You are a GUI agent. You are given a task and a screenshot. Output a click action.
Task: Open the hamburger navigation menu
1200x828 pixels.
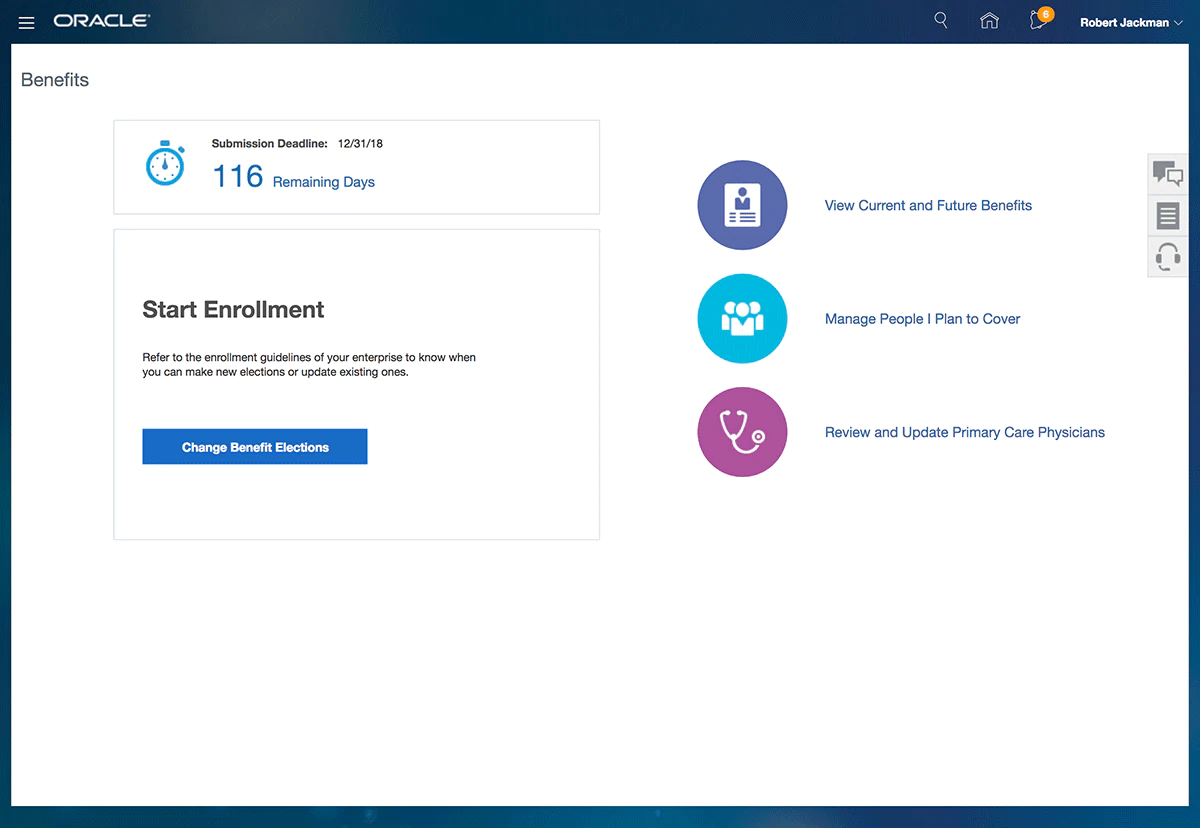(x=27, y=22)
